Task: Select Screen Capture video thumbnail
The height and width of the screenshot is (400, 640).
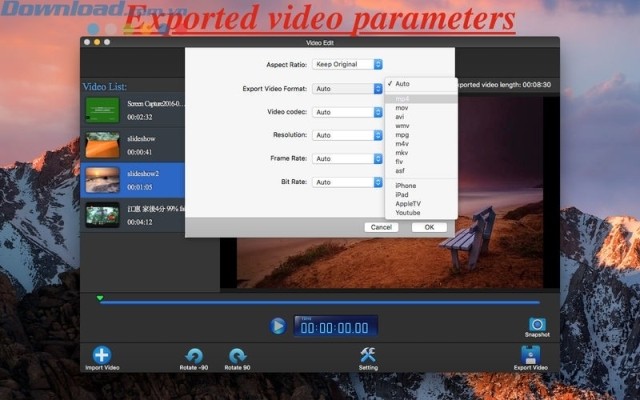Action: 102,110
